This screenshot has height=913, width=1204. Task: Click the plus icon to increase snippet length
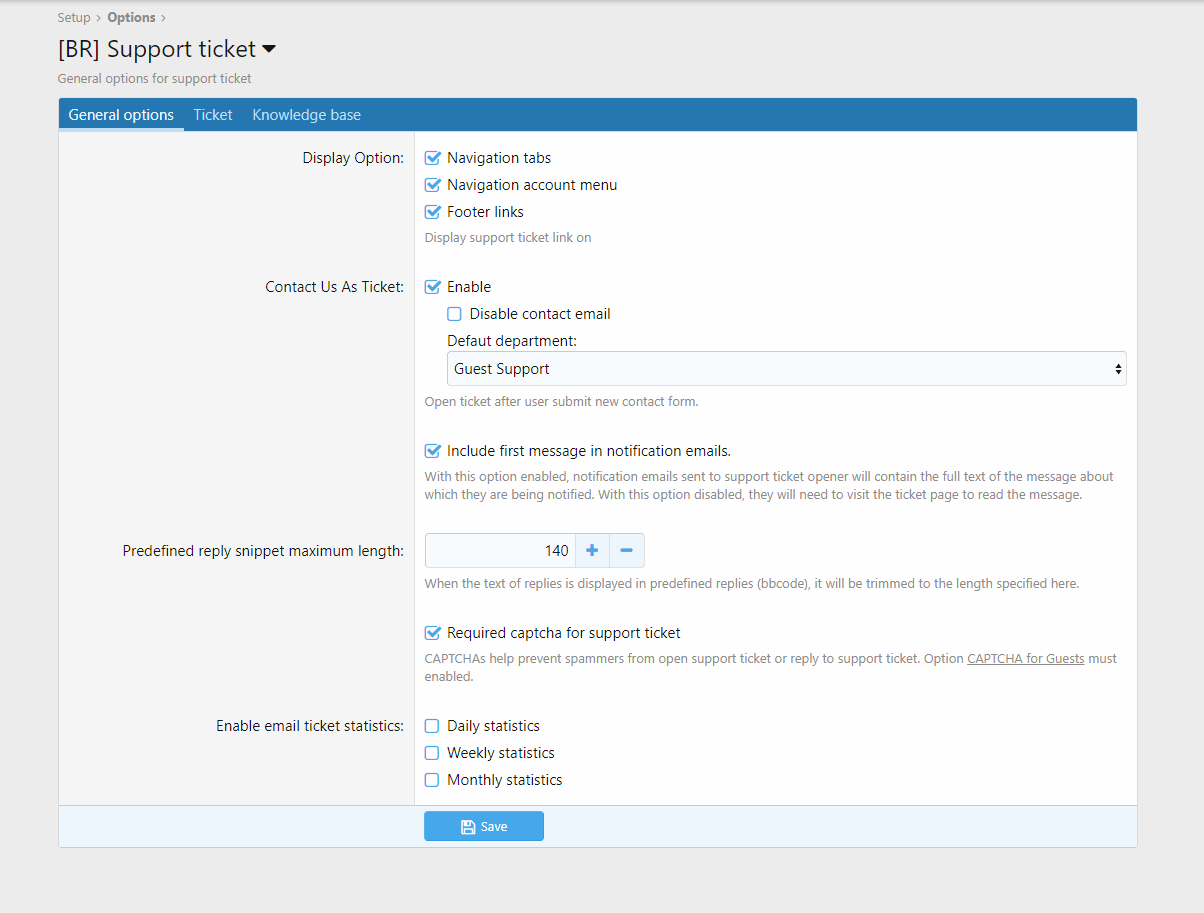pos(592,550)
